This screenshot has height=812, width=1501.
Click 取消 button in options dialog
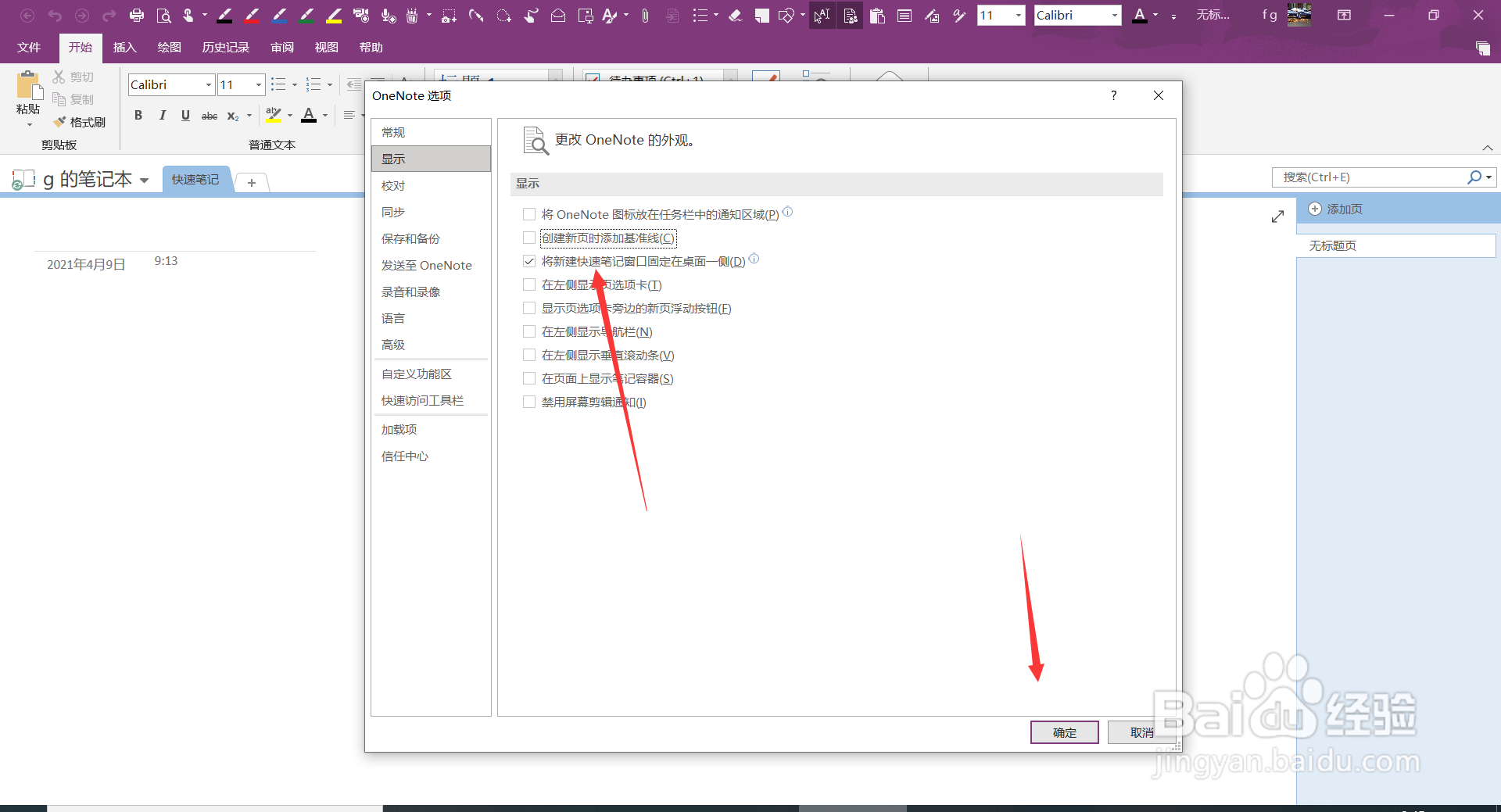click(1141, 732)
